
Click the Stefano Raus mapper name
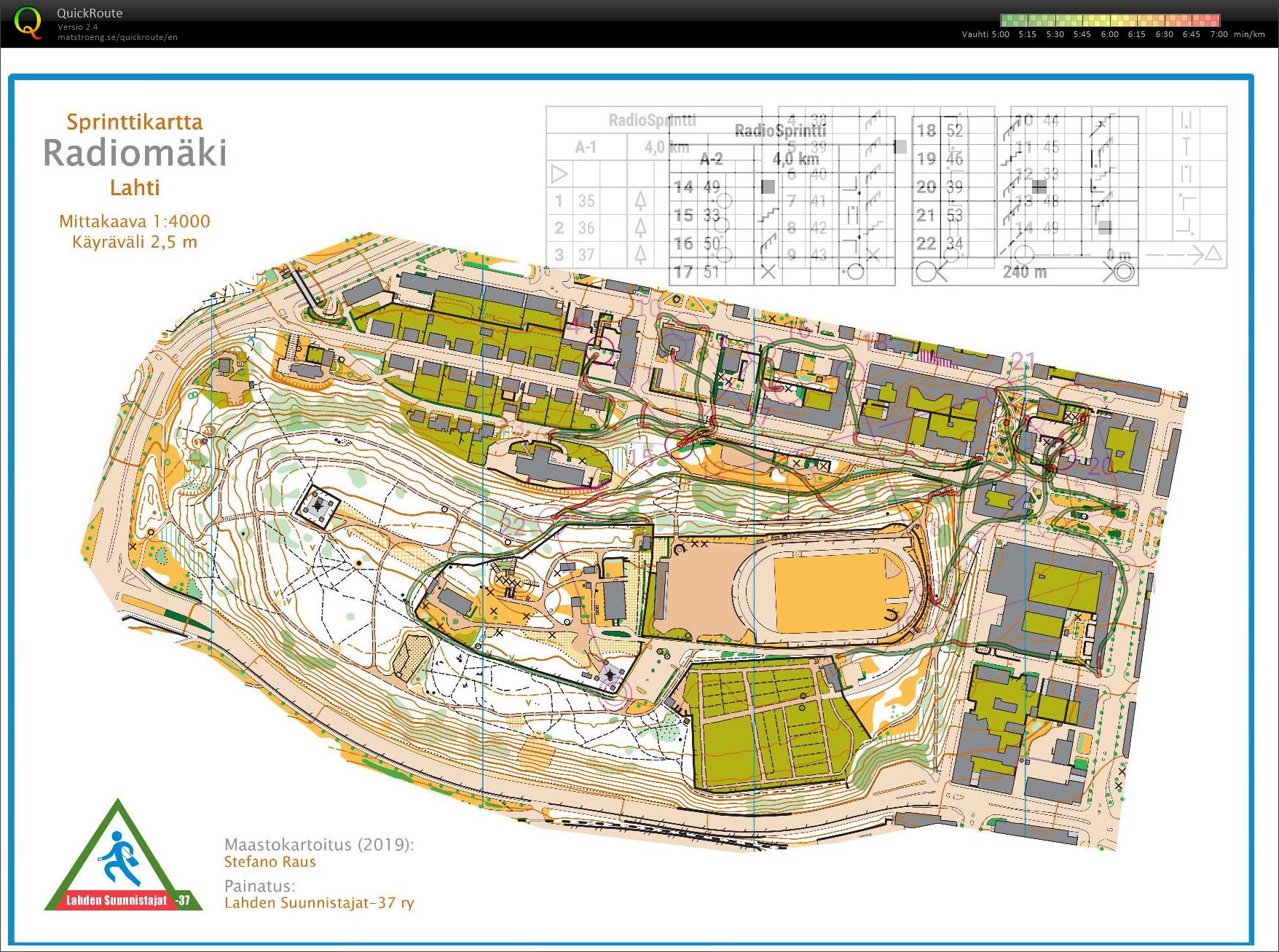click(269, 862)
